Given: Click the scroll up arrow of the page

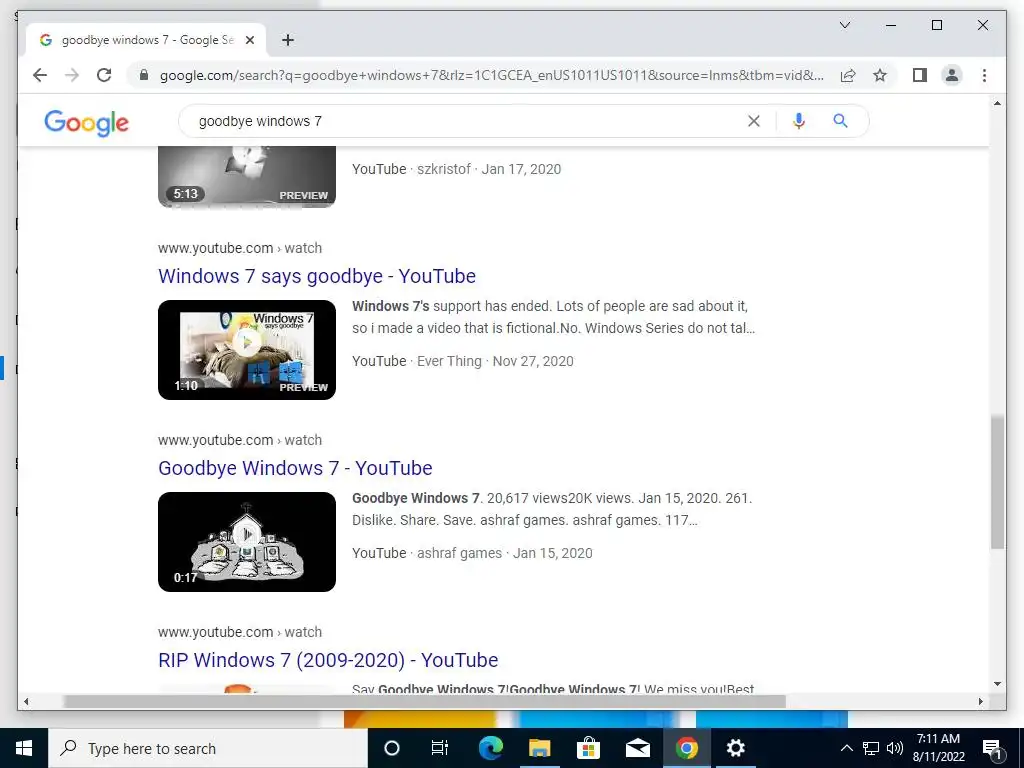Looking at the screenshot, I should pyautogui.click(x=997, y=103).
